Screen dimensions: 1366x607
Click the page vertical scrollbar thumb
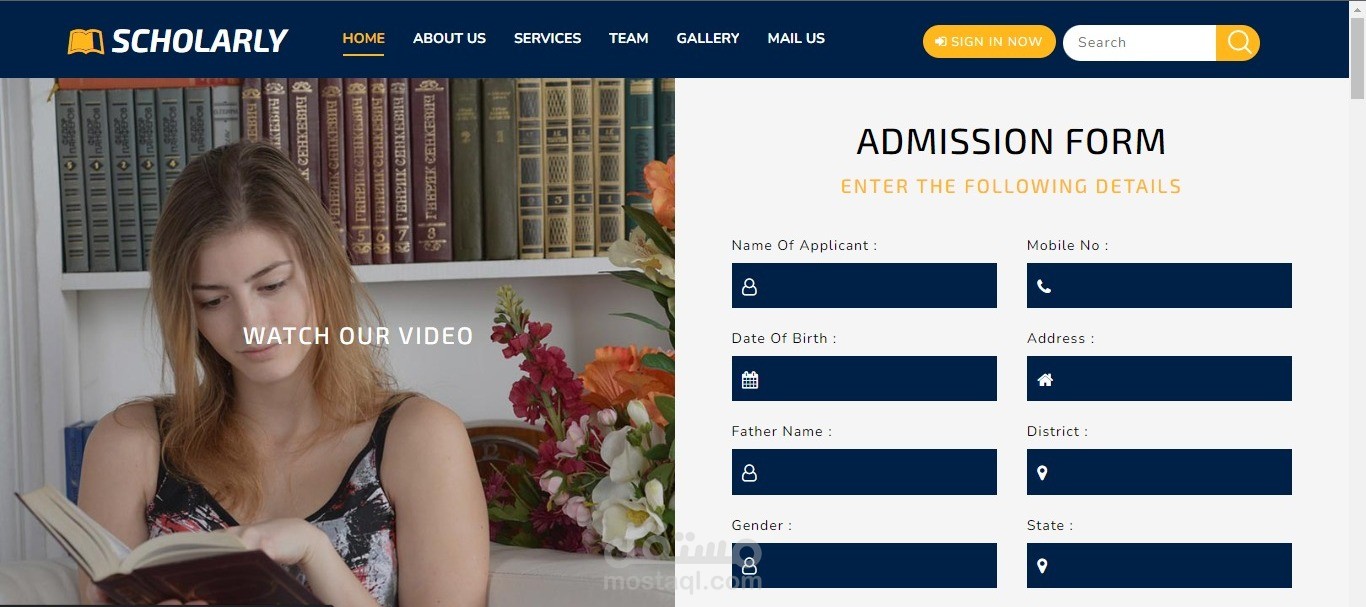1357,58
